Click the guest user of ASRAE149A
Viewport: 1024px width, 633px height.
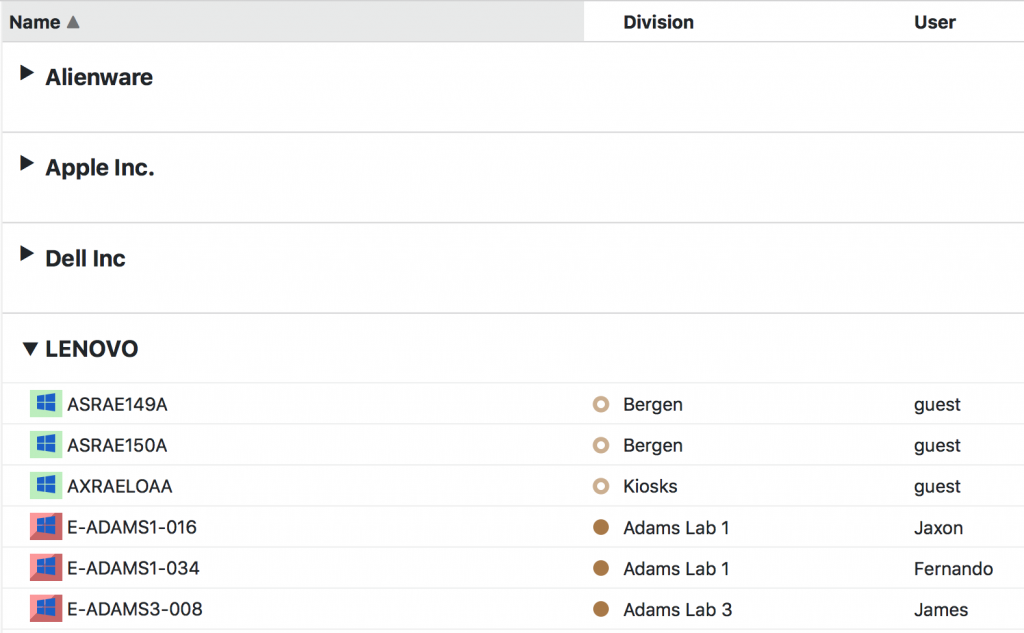[937, 405]
